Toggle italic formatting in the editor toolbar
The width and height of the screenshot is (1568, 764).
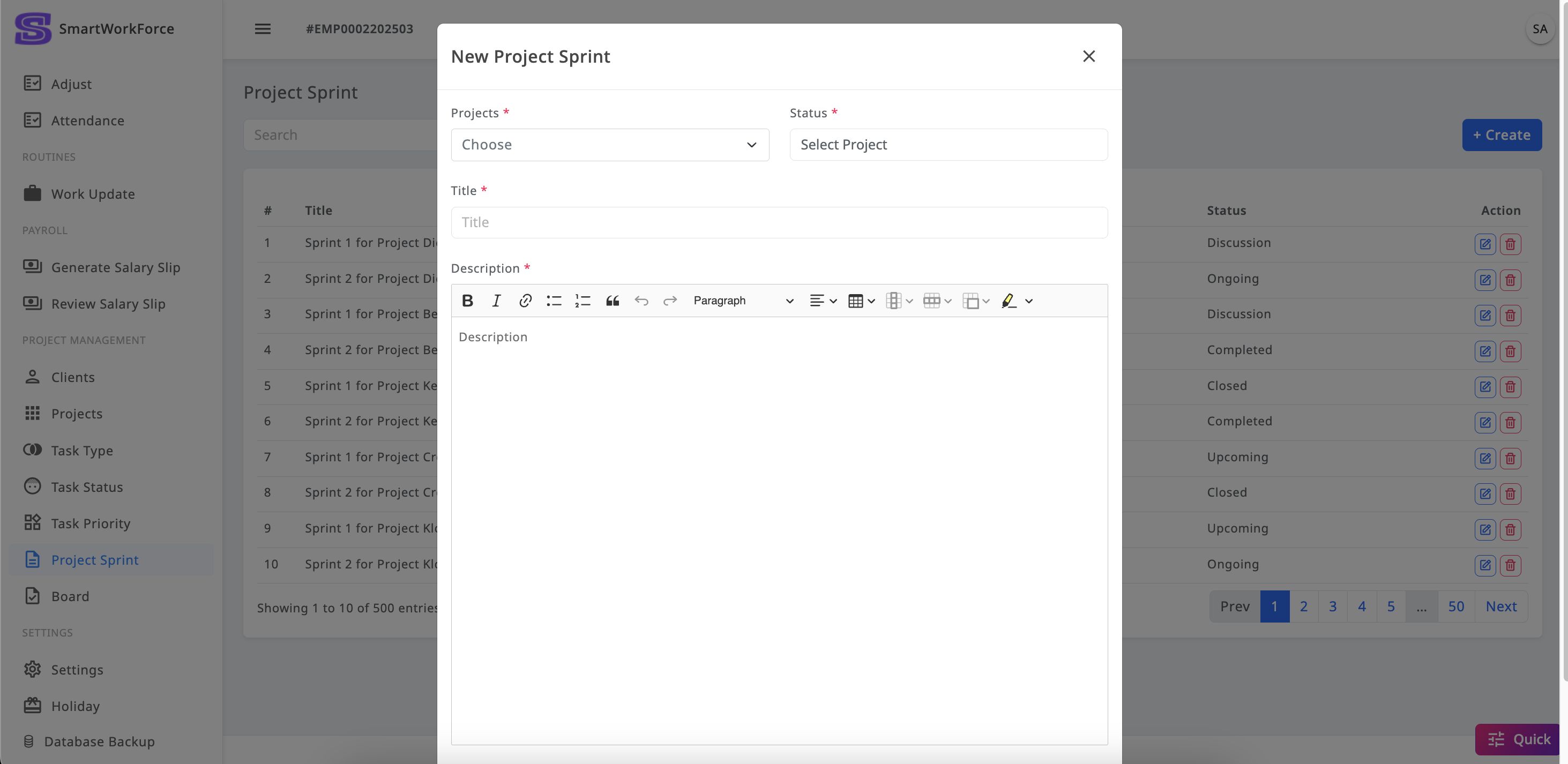pos(496,301)
